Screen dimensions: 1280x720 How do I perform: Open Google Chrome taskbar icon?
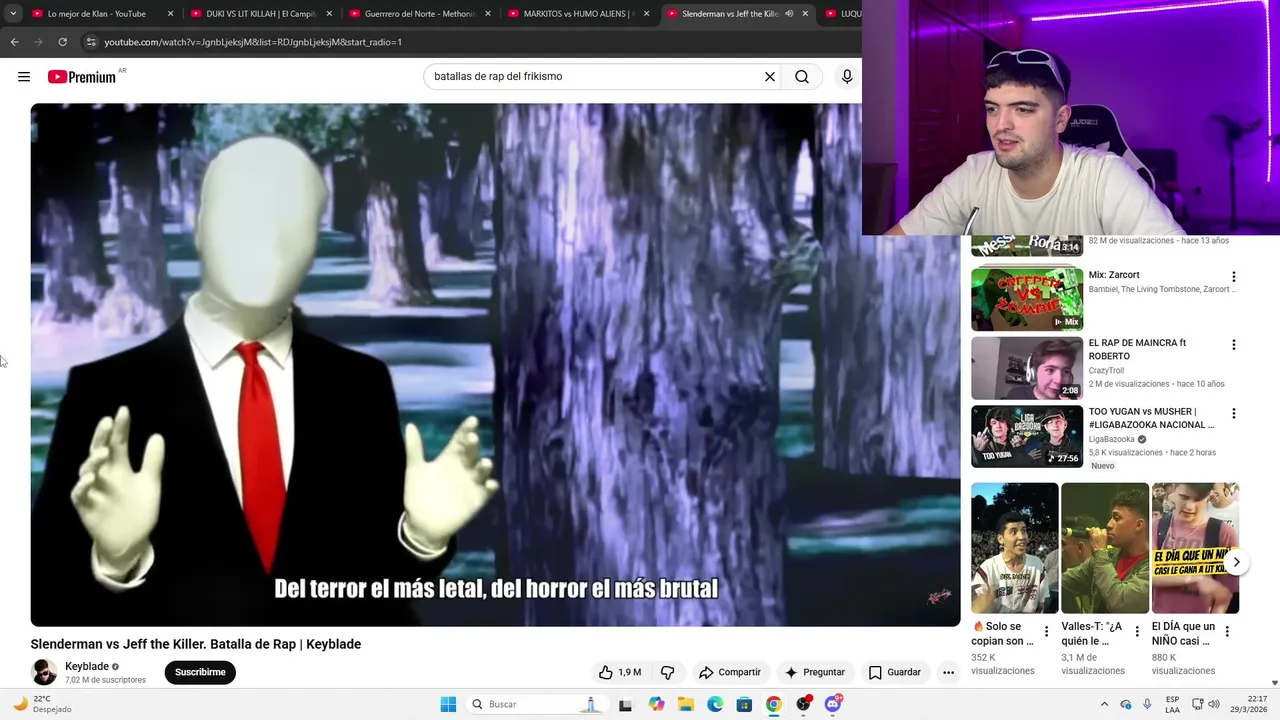pyautogui.click(x=773, y=704)
